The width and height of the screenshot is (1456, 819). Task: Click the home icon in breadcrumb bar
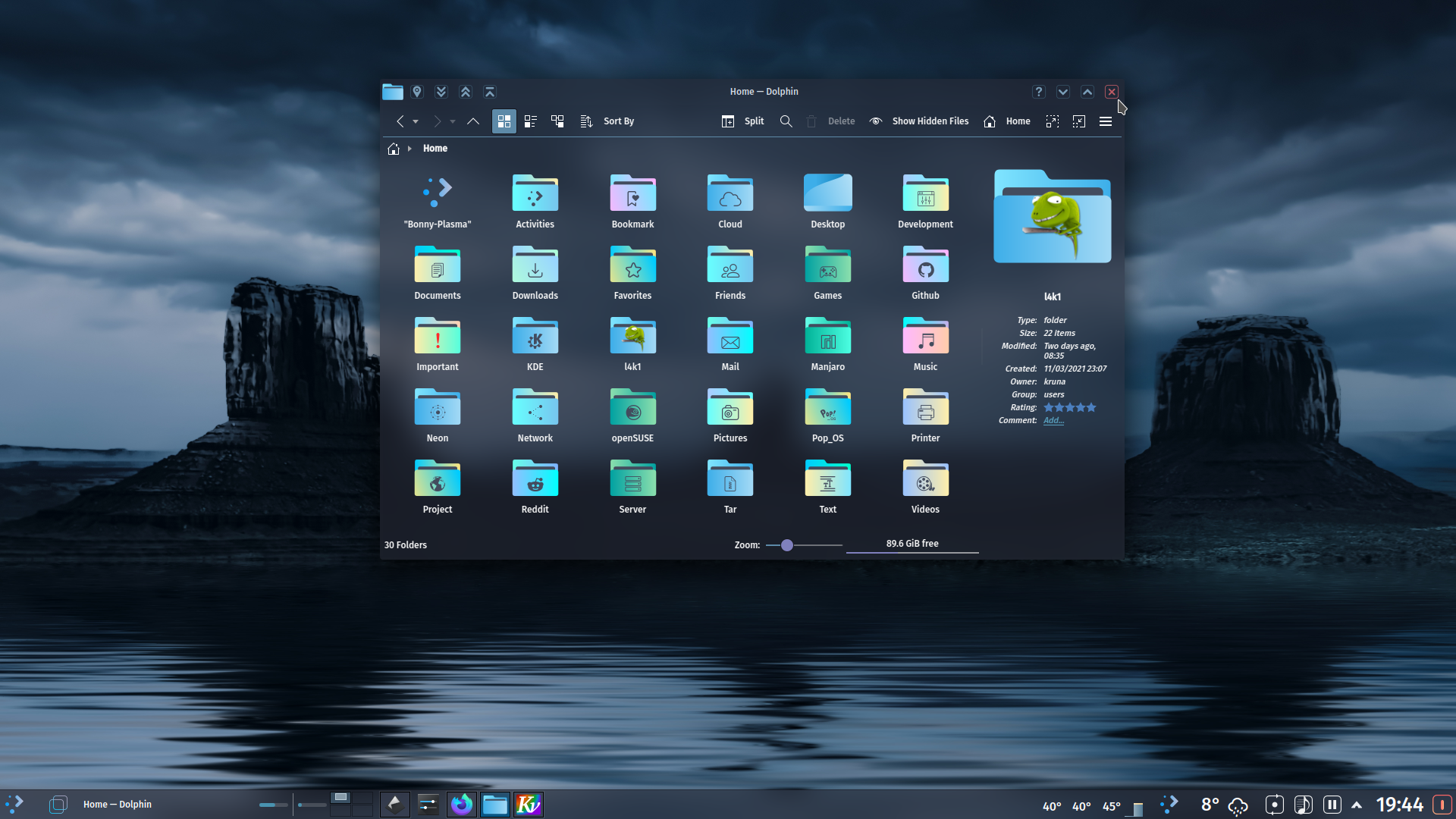pyautogui.click(x=394, y=149)
